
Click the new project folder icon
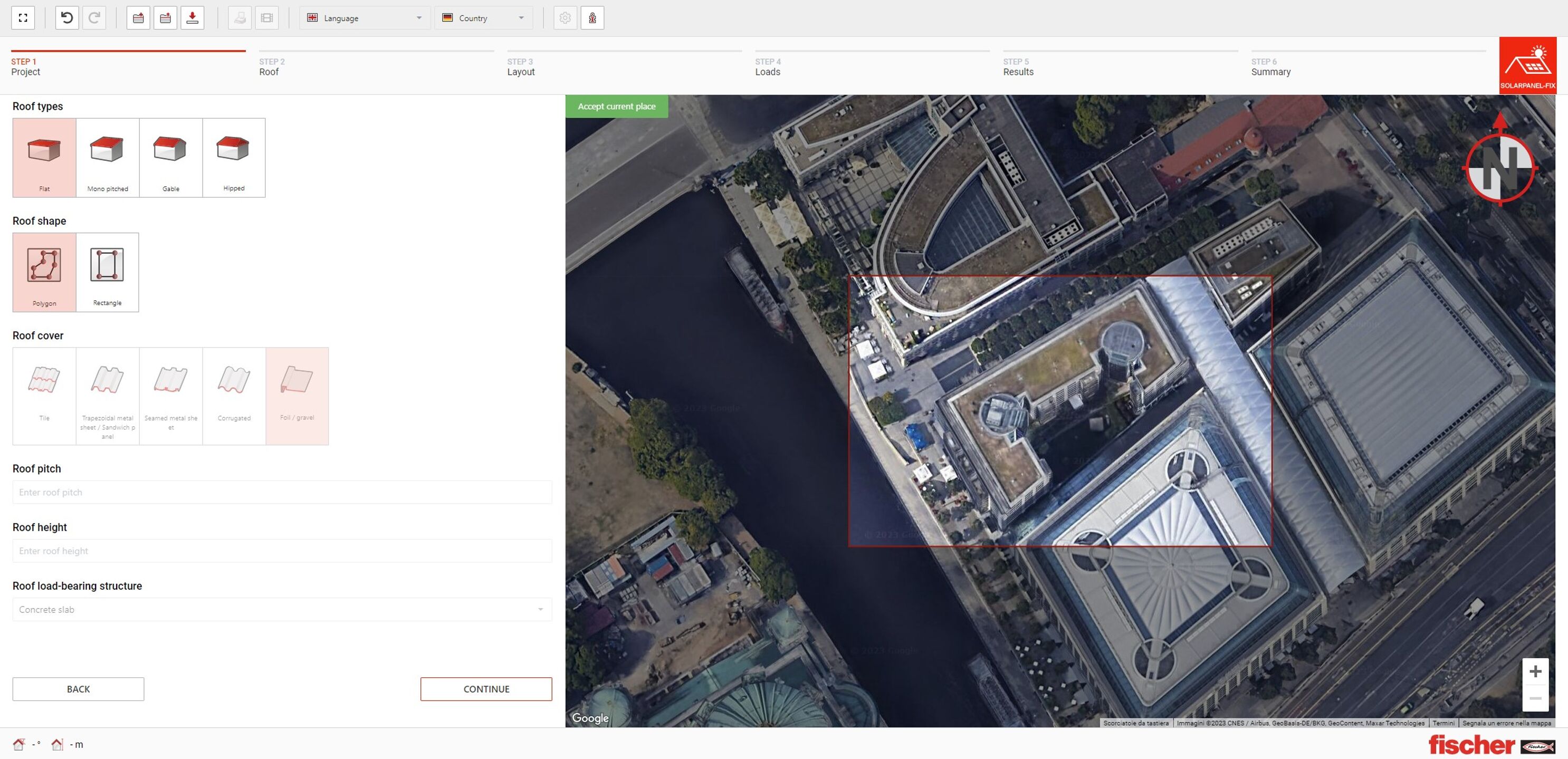pos(138,17)
